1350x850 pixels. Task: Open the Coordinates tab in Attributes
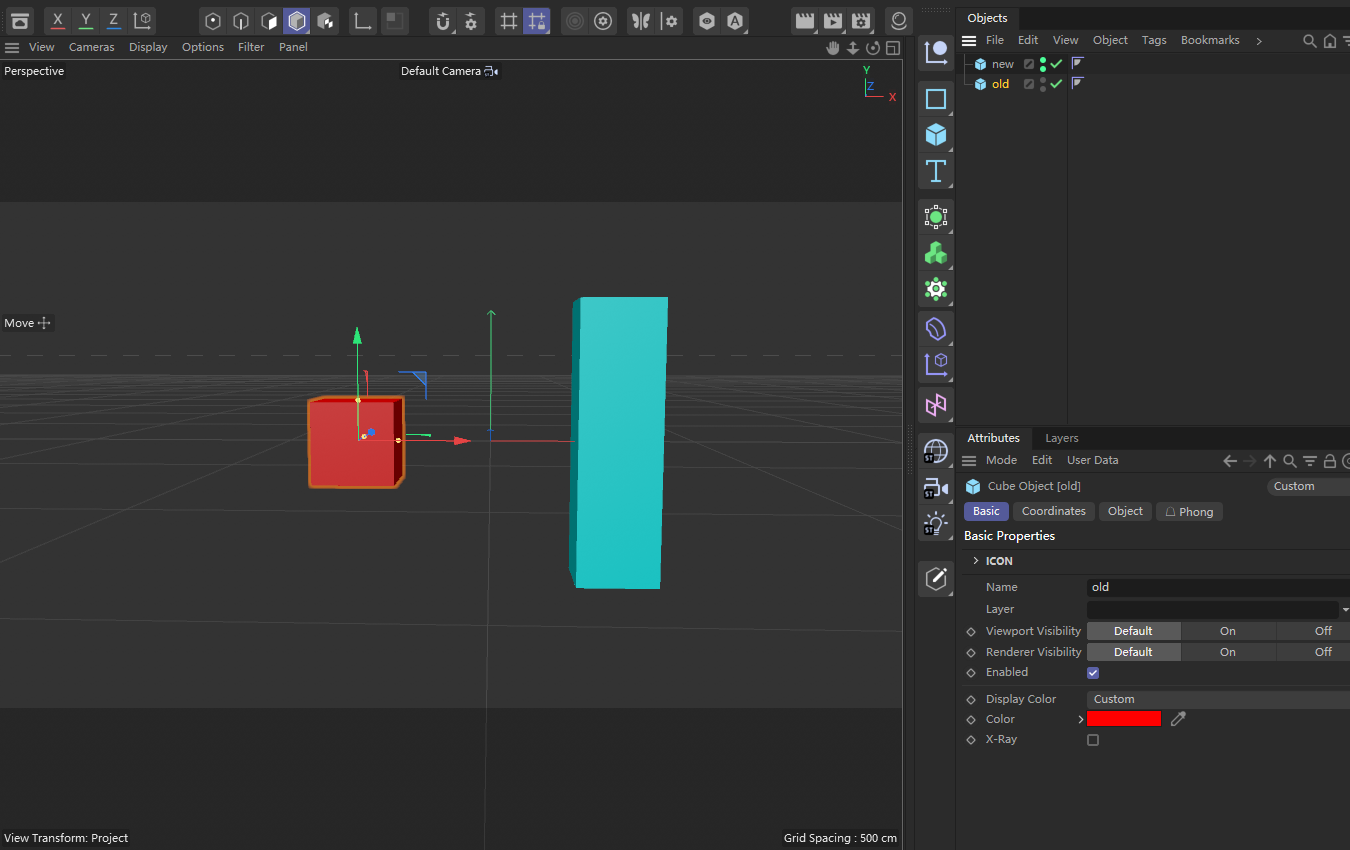[1054, 511]
